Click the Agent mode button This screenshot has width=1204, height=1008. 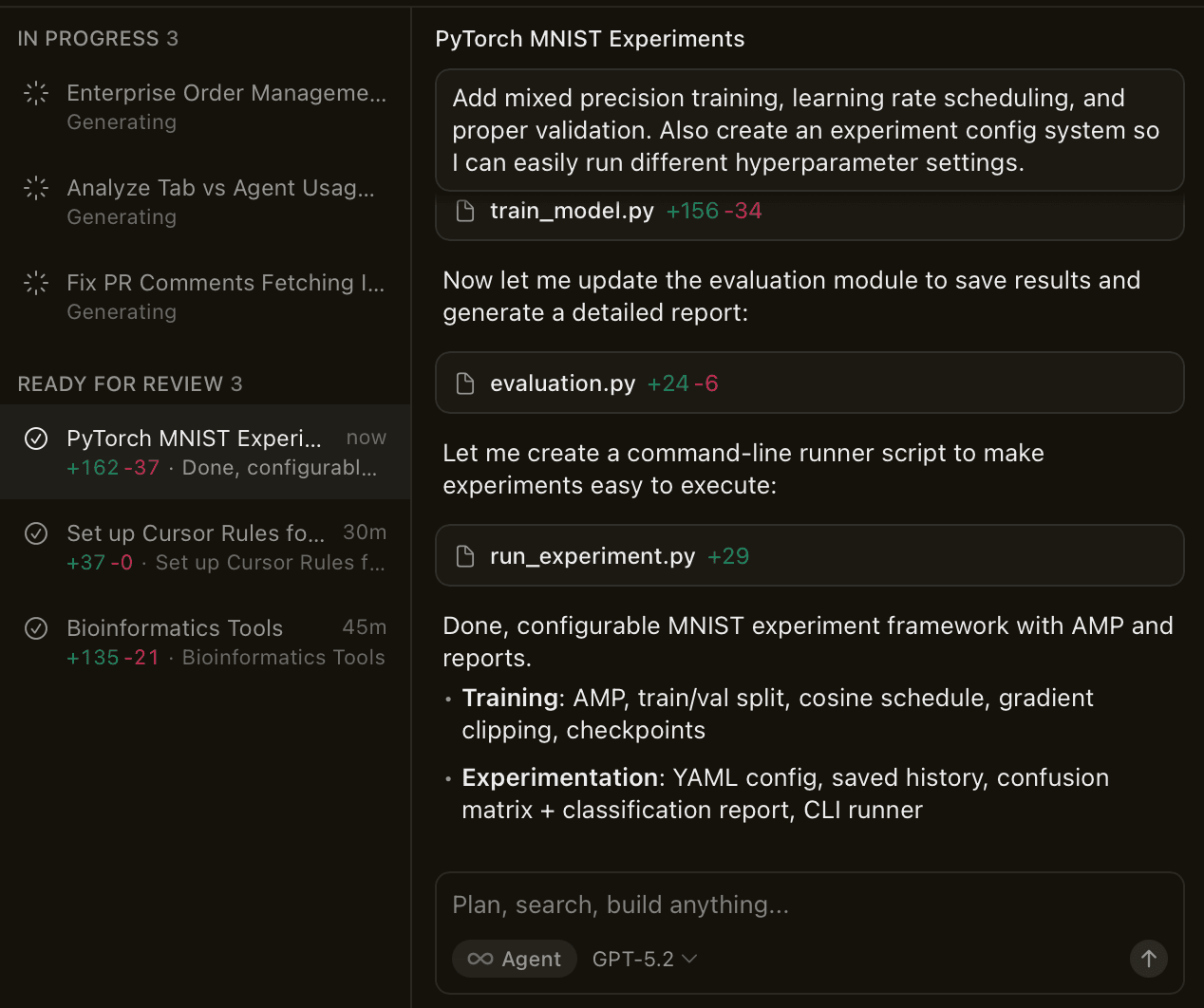click(x=515, y=959)
